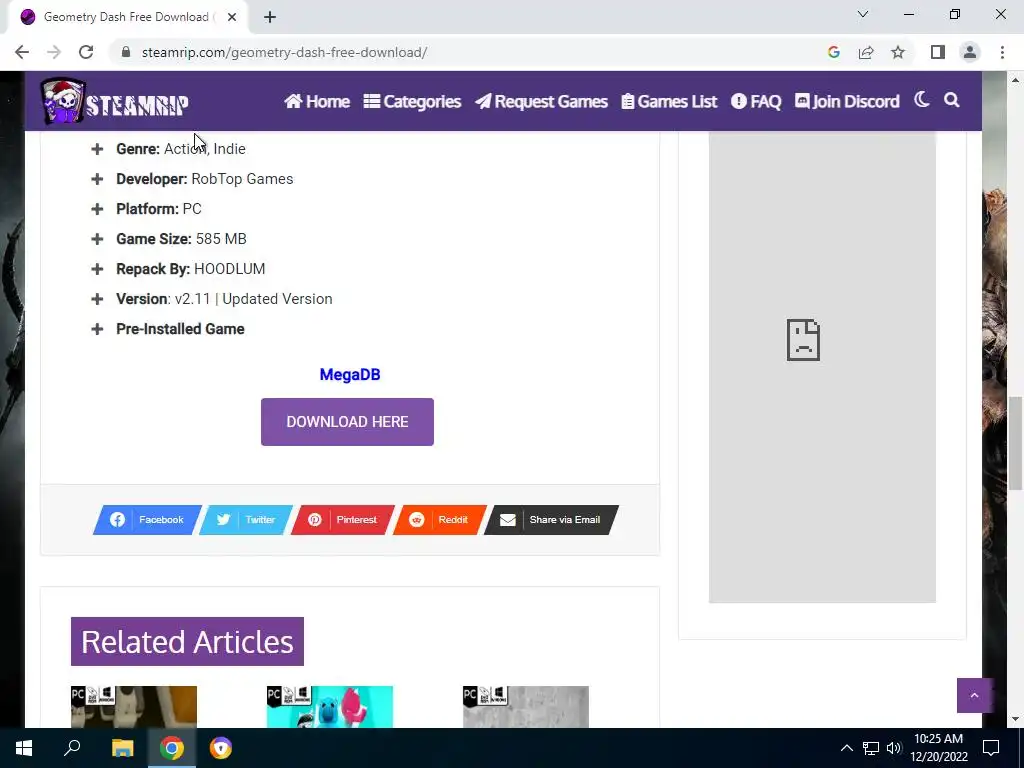This screenshot has width=1024, height=768.
Task: Click the 'Pre-Installed Game' text
Action: point(180,329)
